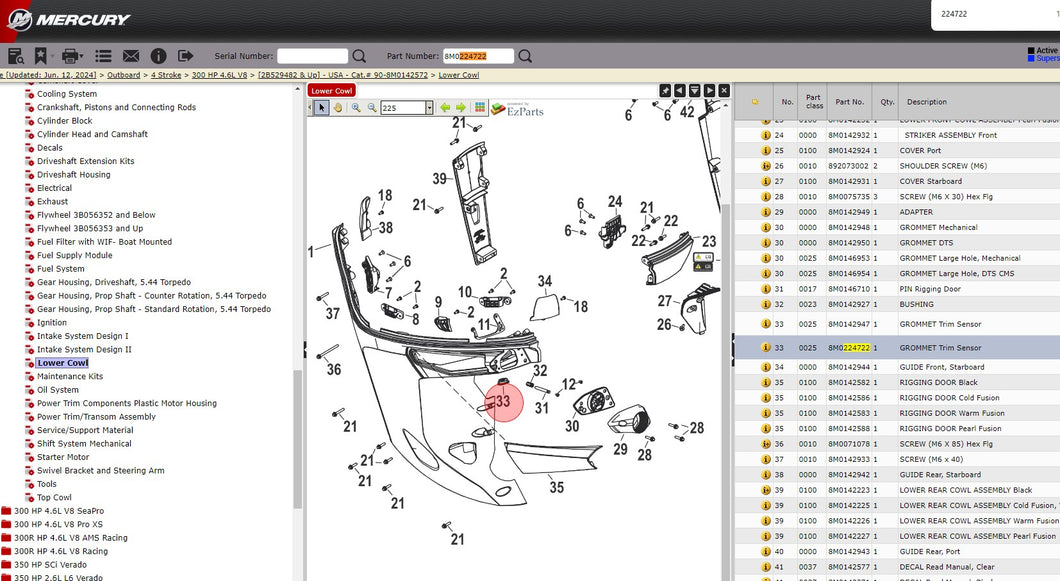Open the bookmark dropdown arrow
This screenshot has width=1060, height=581.
(x=51, y=56)
